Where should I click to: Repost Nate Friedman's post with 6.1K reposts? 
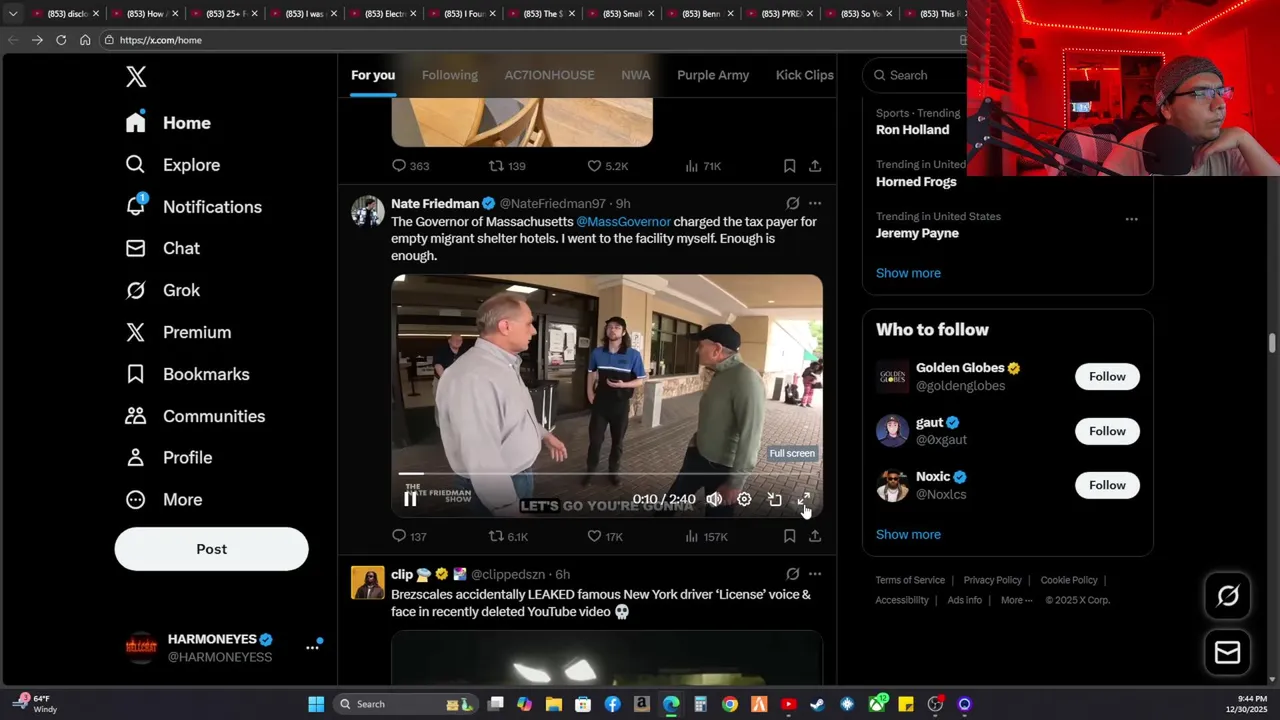click(496, 537)
